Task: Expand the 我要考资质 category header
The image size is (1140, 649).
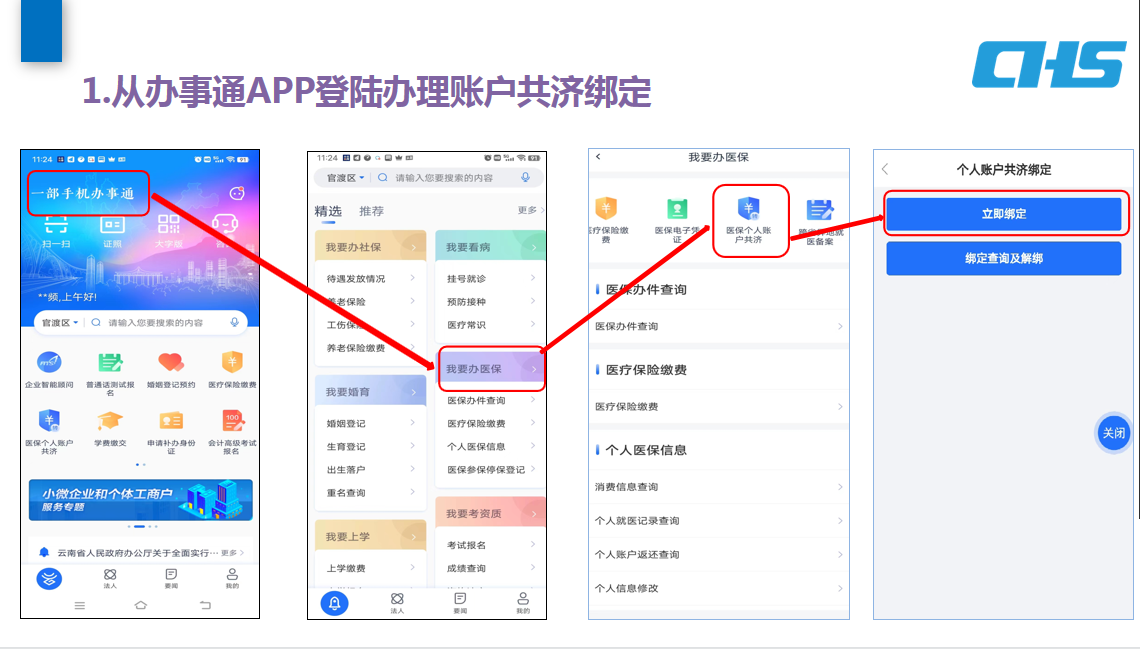Action: [490, 513]
